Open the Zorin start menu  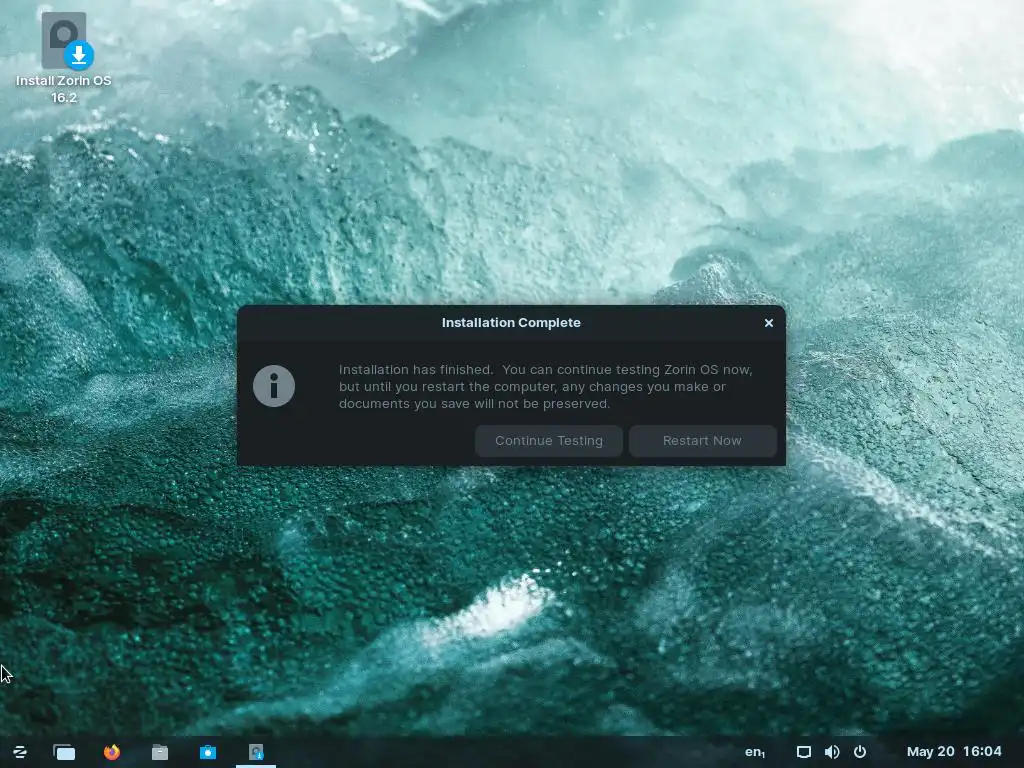(x=20, y=752)
